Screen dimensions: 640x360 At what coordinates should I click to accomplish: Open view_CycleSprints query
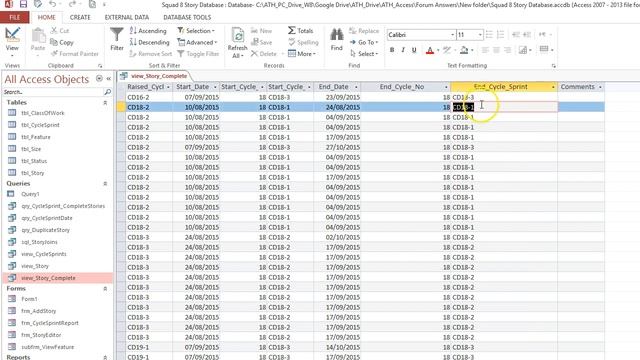point(44,254)
